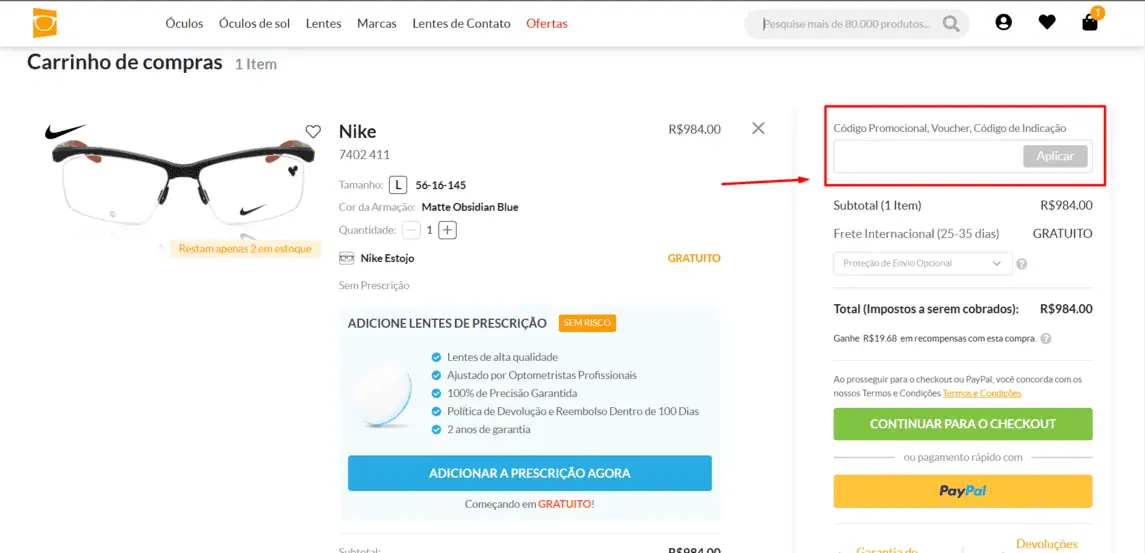This screenshot has height=553, width=1145.
Task: Click the Nike product name
Action: pos(358,131)
